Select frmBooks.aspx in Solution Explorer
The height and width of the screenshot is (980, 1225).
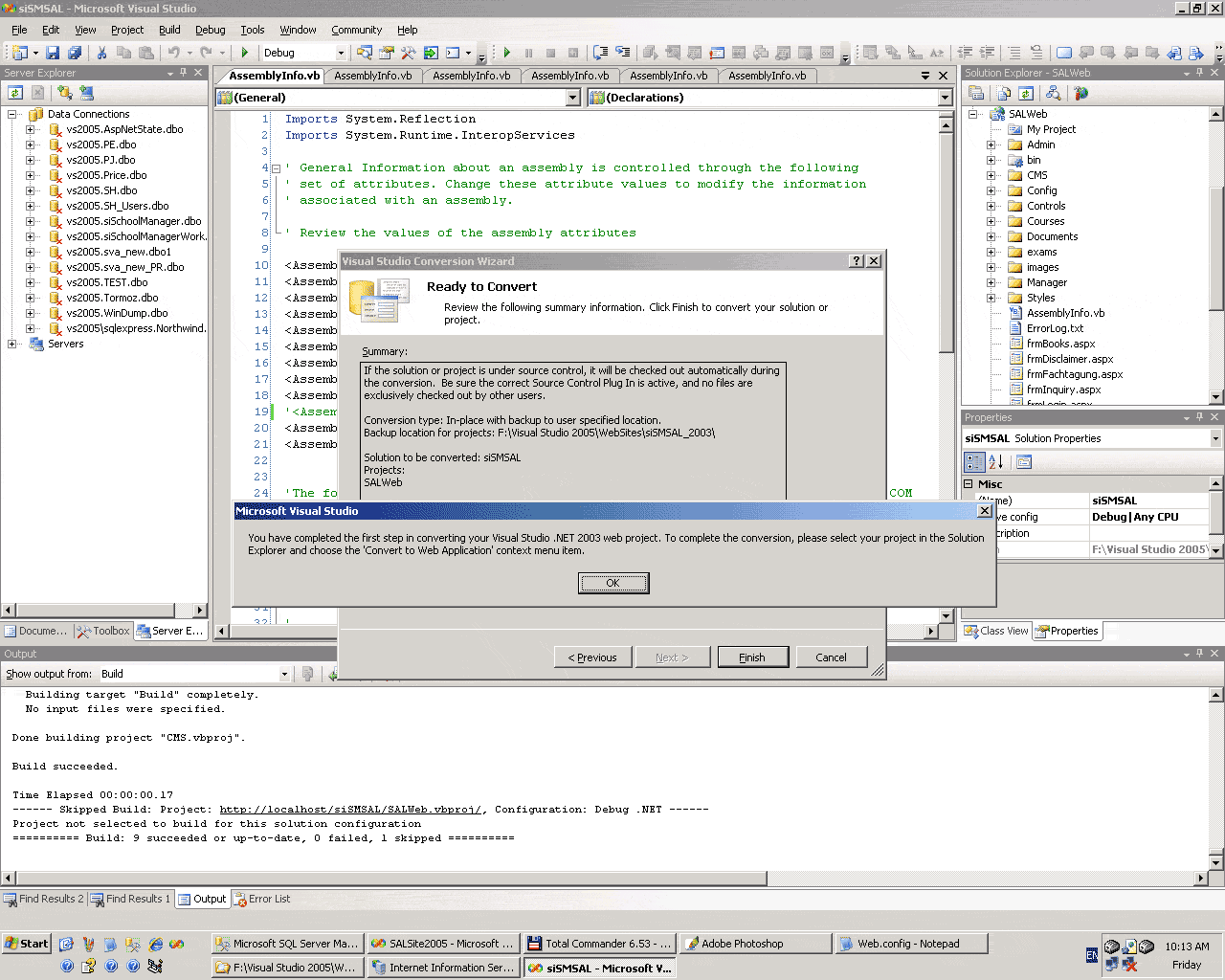coord(1060,344)
